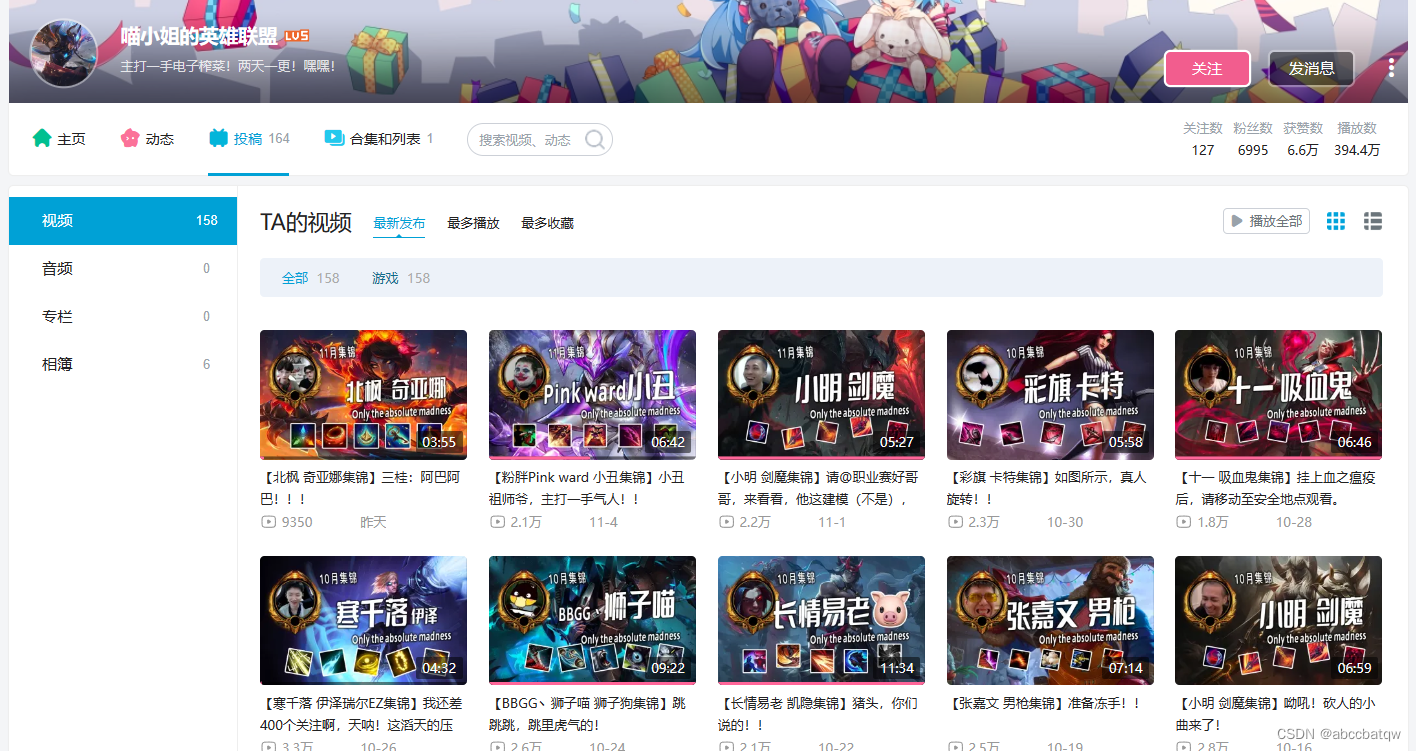Play all videos with 播放全部
1416x751 pixels.
pos(1266,221)
